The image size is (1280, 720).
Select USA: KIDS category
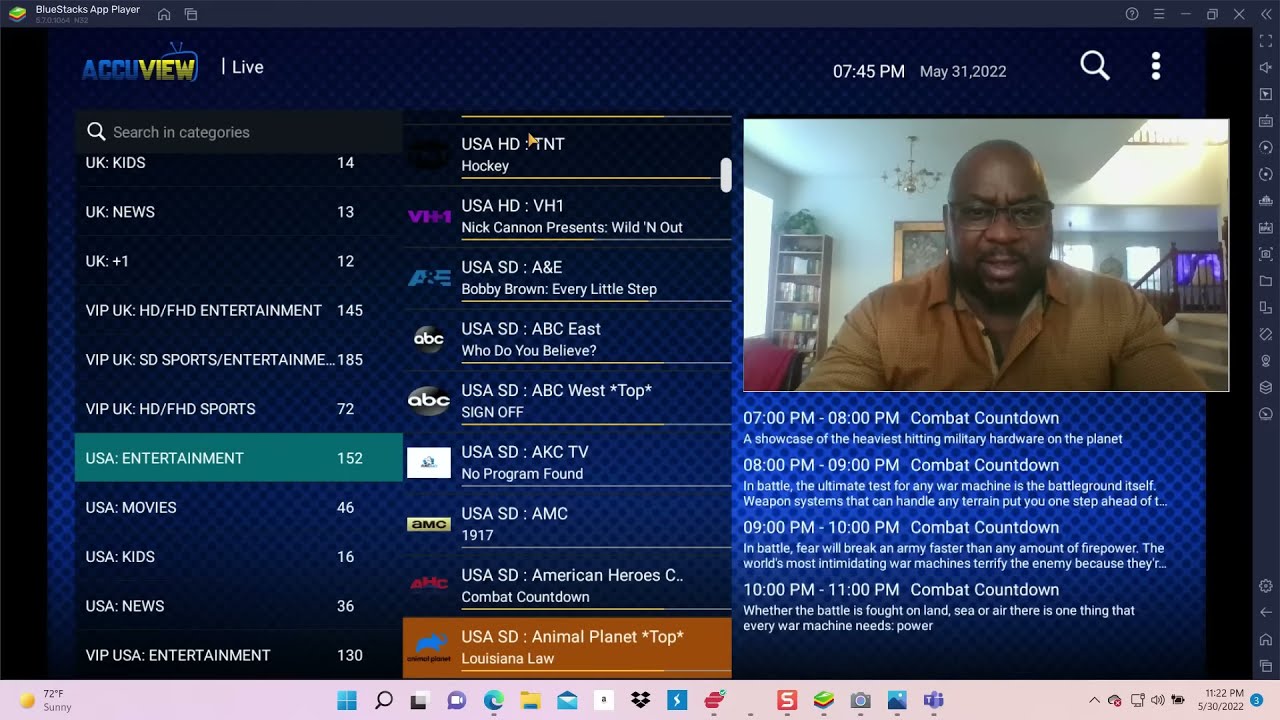[x=238, y=557]
